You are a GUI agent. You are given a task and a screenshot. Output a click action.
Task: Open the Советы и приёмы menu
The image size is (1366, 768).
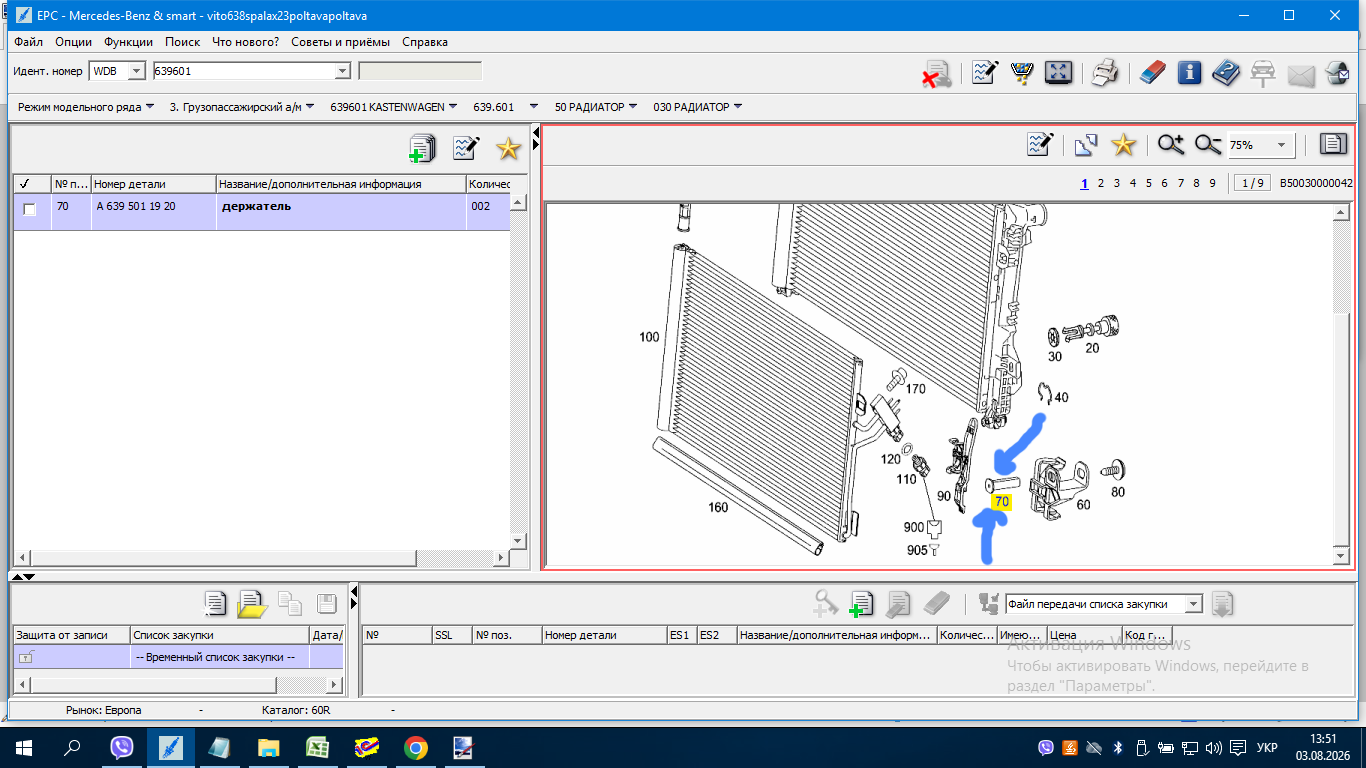coord(341,42)
